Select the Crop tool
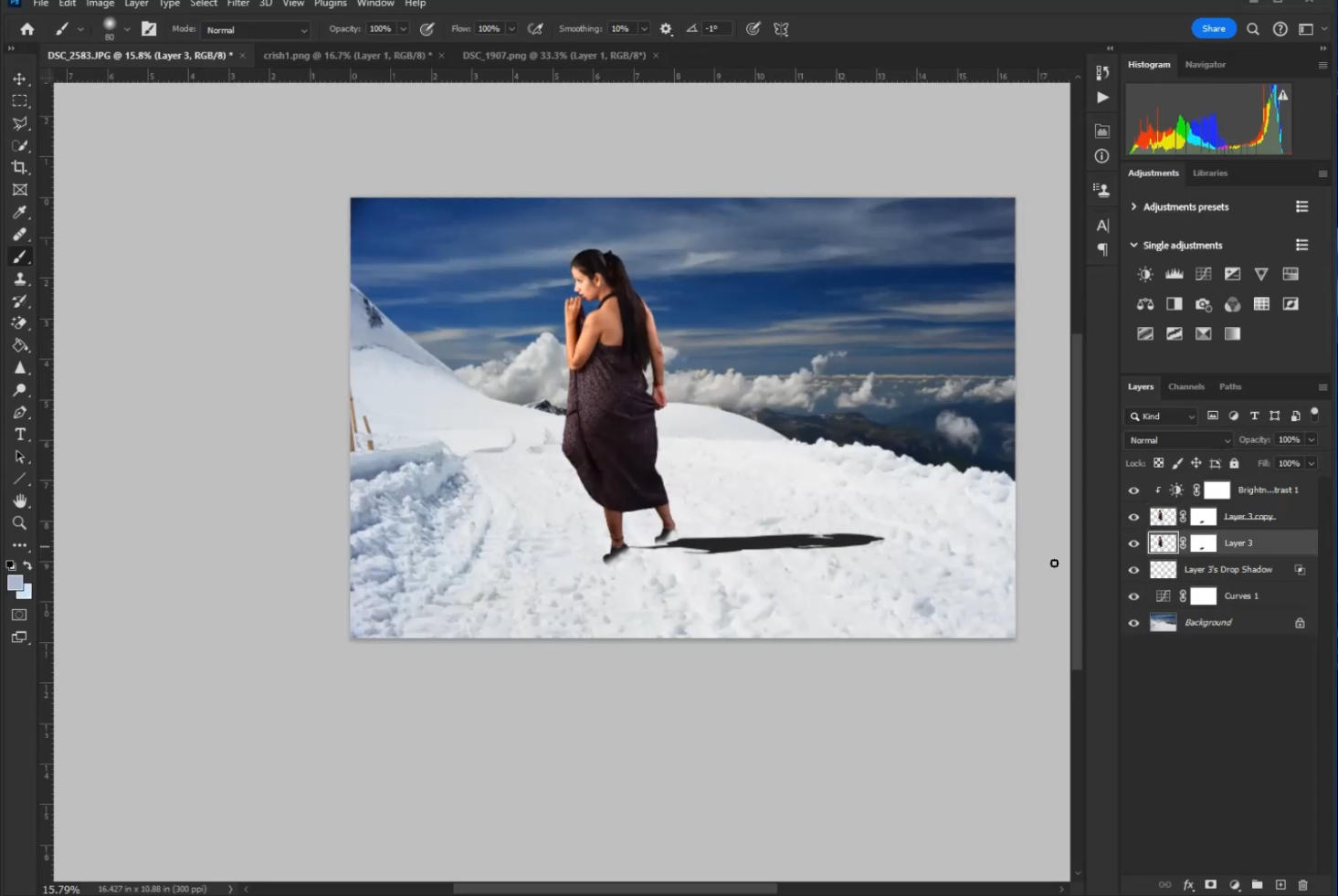Image resolution: width=1338 pixels, height=896 pixels. click(19, 168)
